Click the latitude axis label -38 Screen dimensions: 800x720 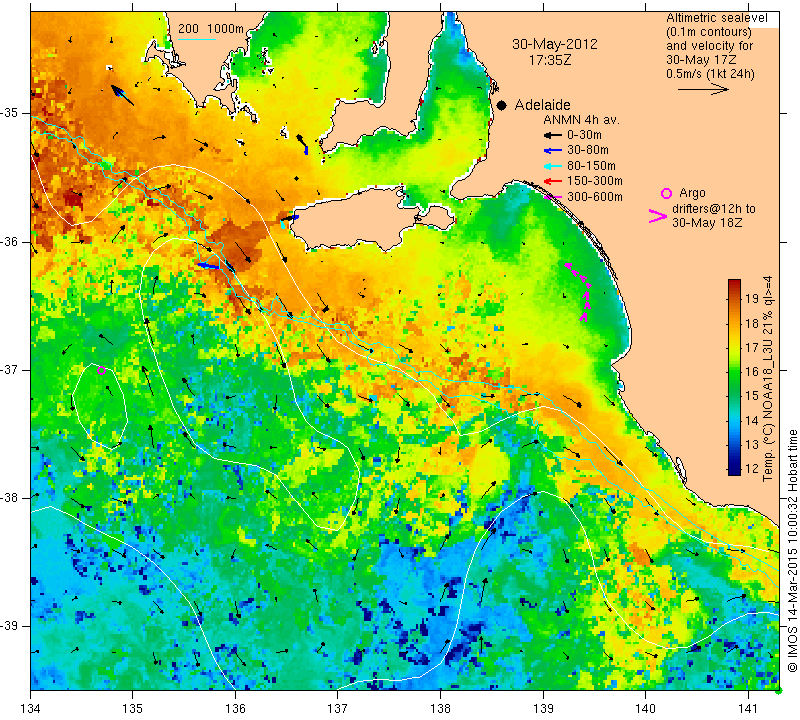coord(10,498)
